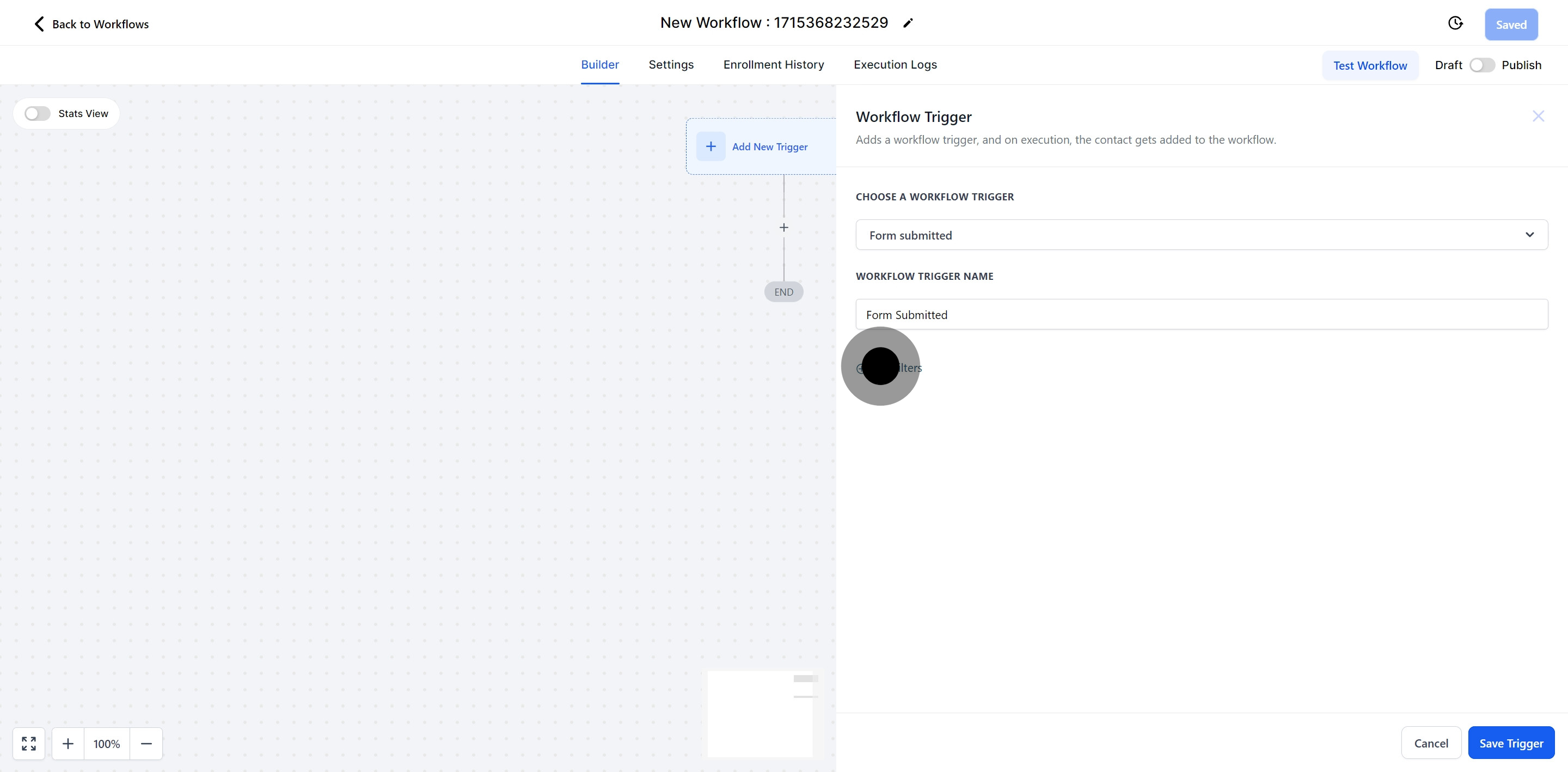This screenshot has height=772, width=1568.
Task: Switch workflow from Draft to Publish
Action: (x=1481, y=65)
